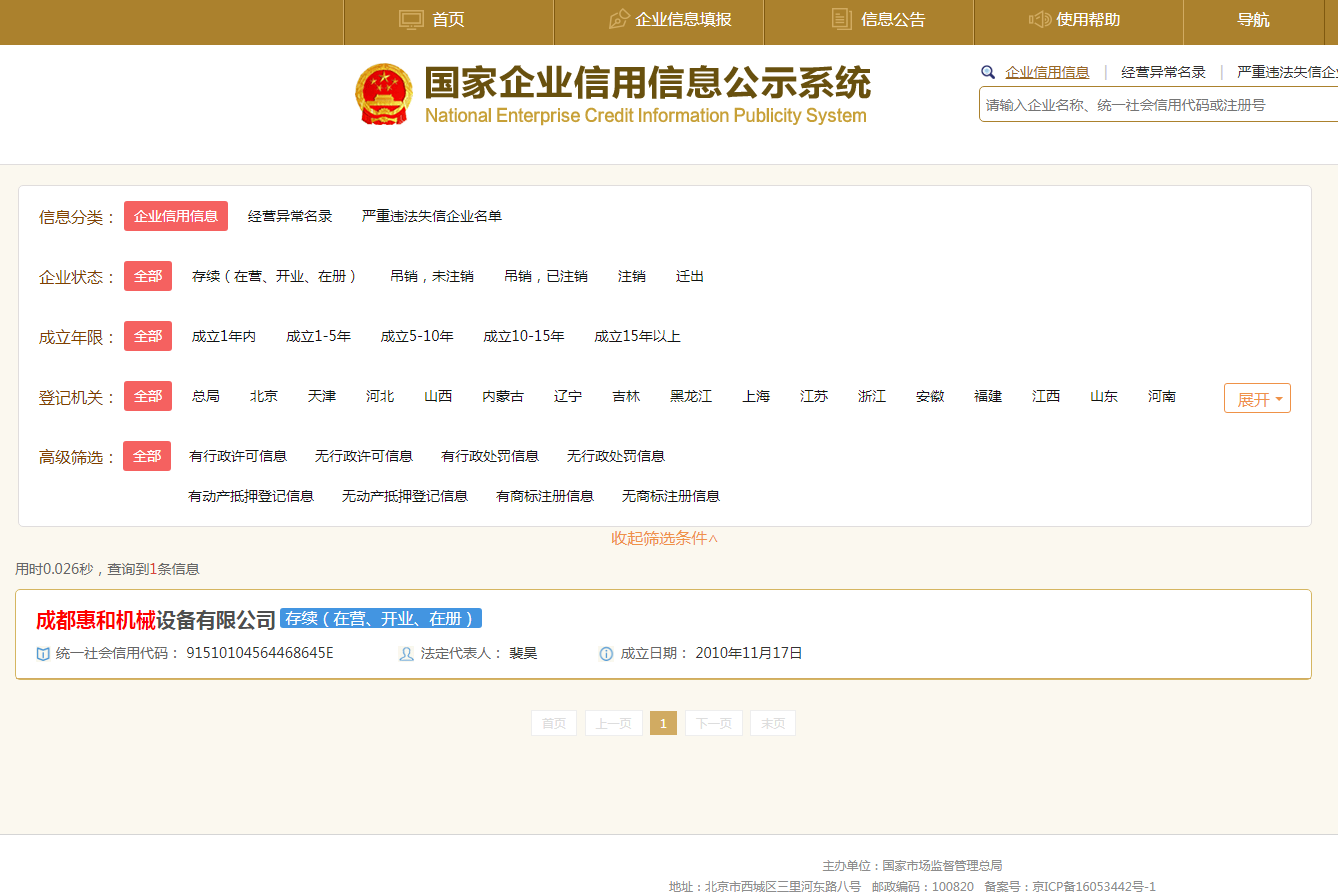Focus the enterprise name search input
The image size is (1338, 894).
click(1158, 104)
